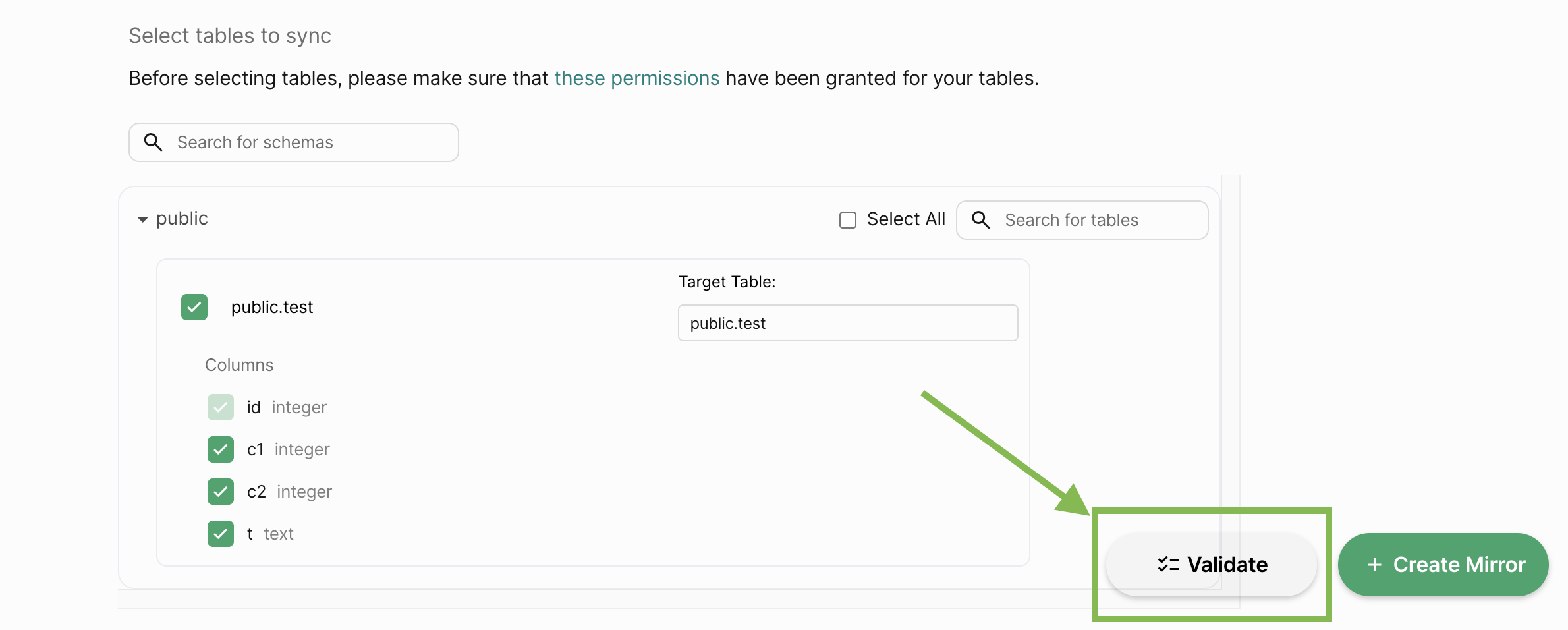Click the checklist icon on Validate

tap(1168, 565)
